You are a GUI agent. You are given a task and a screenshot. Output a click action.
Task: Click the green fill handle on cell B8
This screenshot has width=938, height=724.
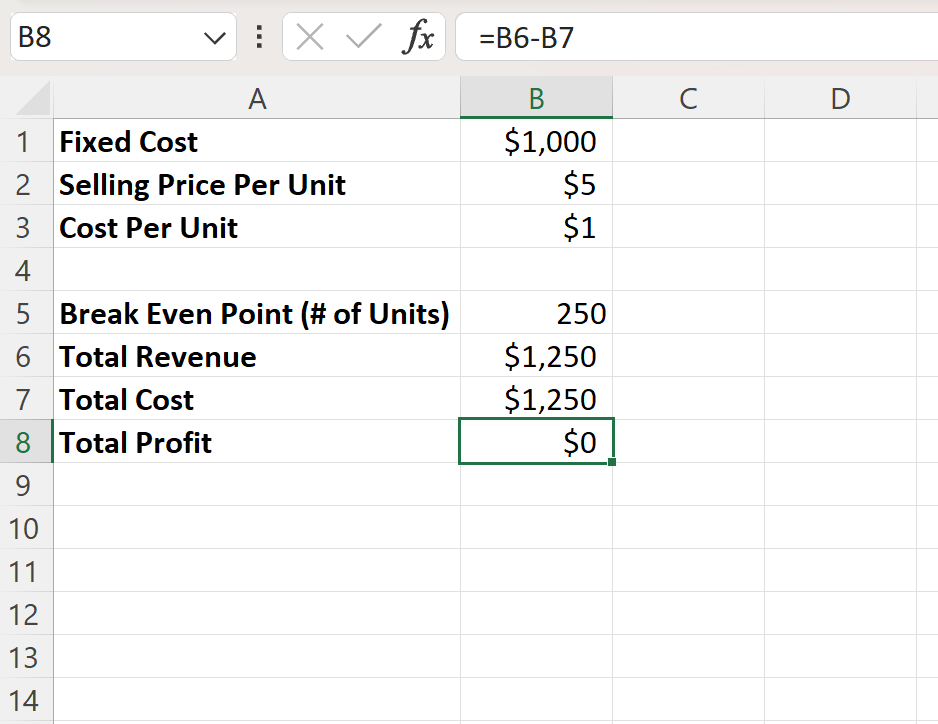pos(611,463)
